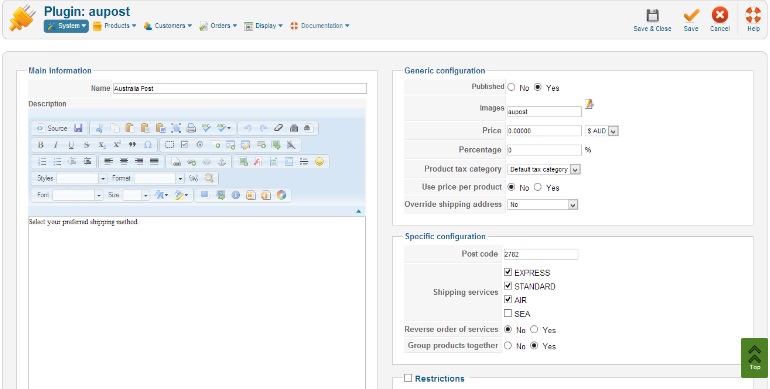Open the text color dropdown
Screen dimensions: 770x389
[162, 195]
